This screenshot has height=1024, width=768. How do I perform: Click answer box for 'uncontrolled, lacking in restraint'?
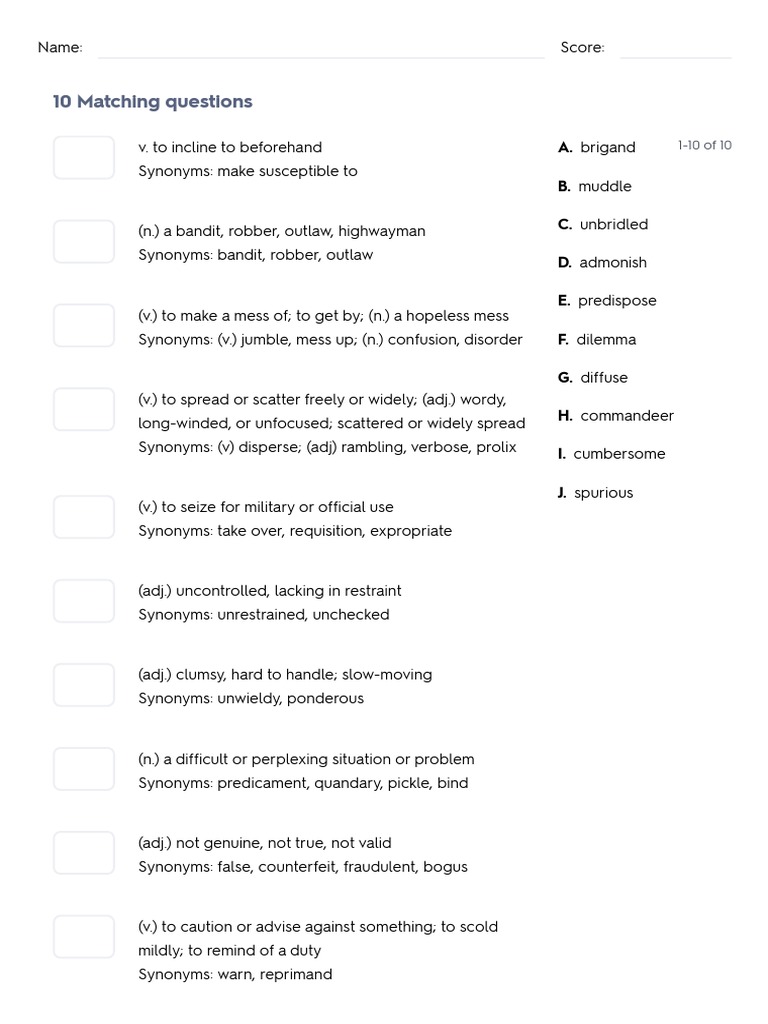coord(84,601)
